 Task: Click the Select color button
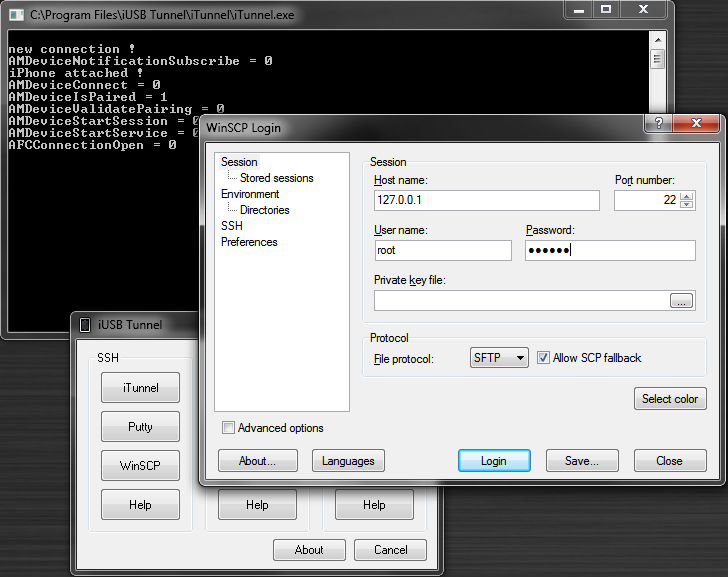670,399
